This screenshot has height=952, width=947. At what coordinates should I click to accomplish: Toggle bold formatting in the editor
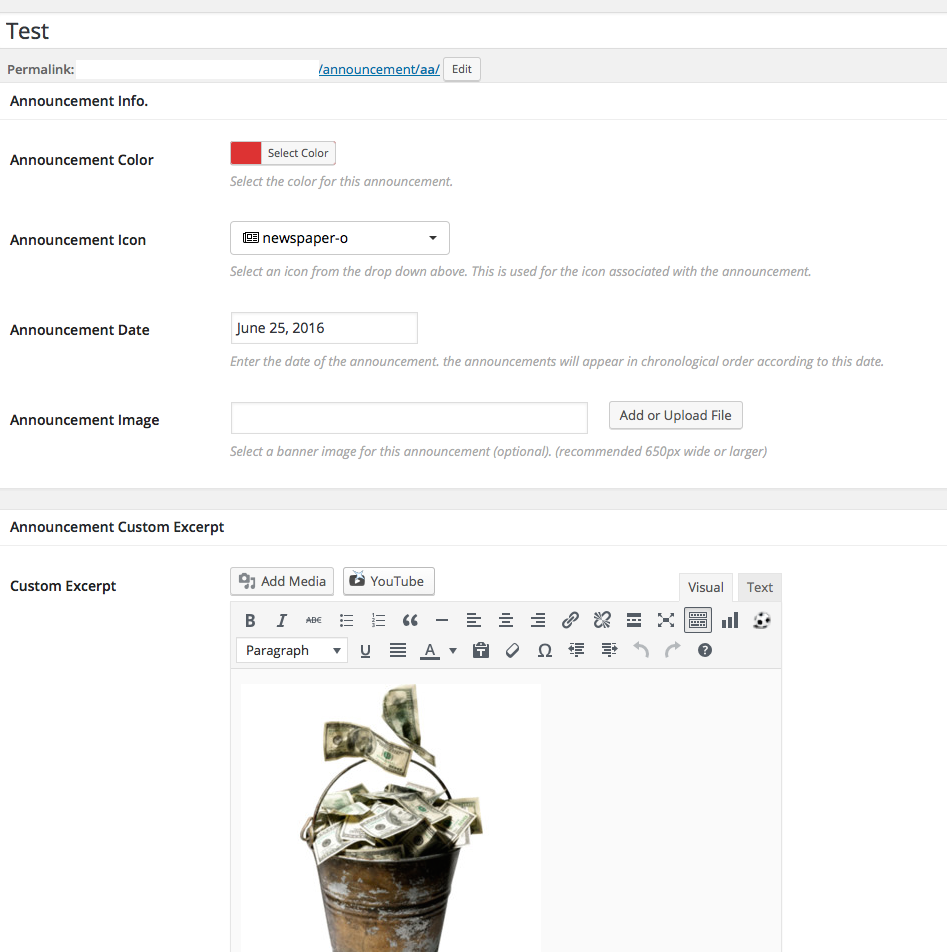250,621
